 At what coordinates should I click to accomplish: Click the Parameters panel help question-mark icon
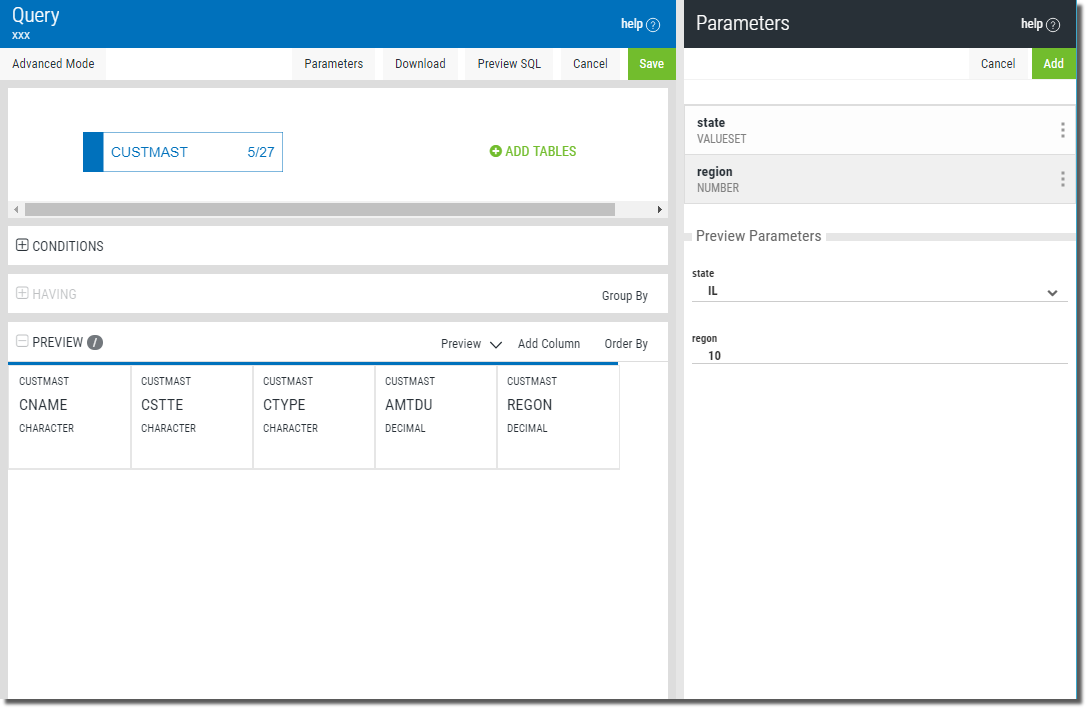pos(1053,25)
